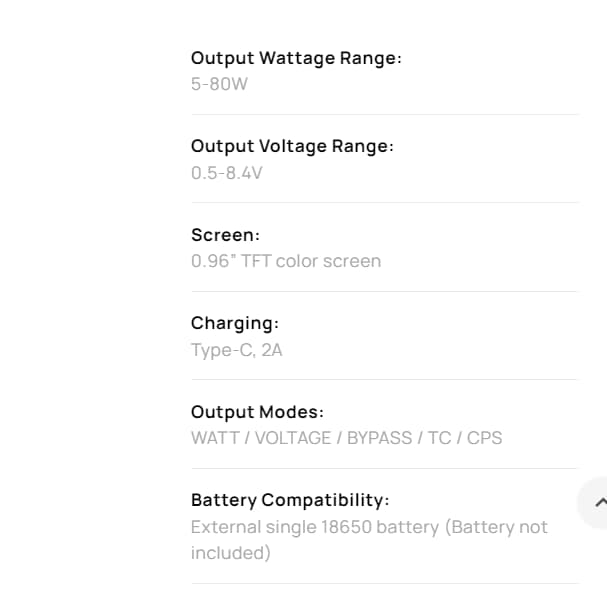Click the WATT output mode text
The image size is (607, 591).
(x=214, y=438)
